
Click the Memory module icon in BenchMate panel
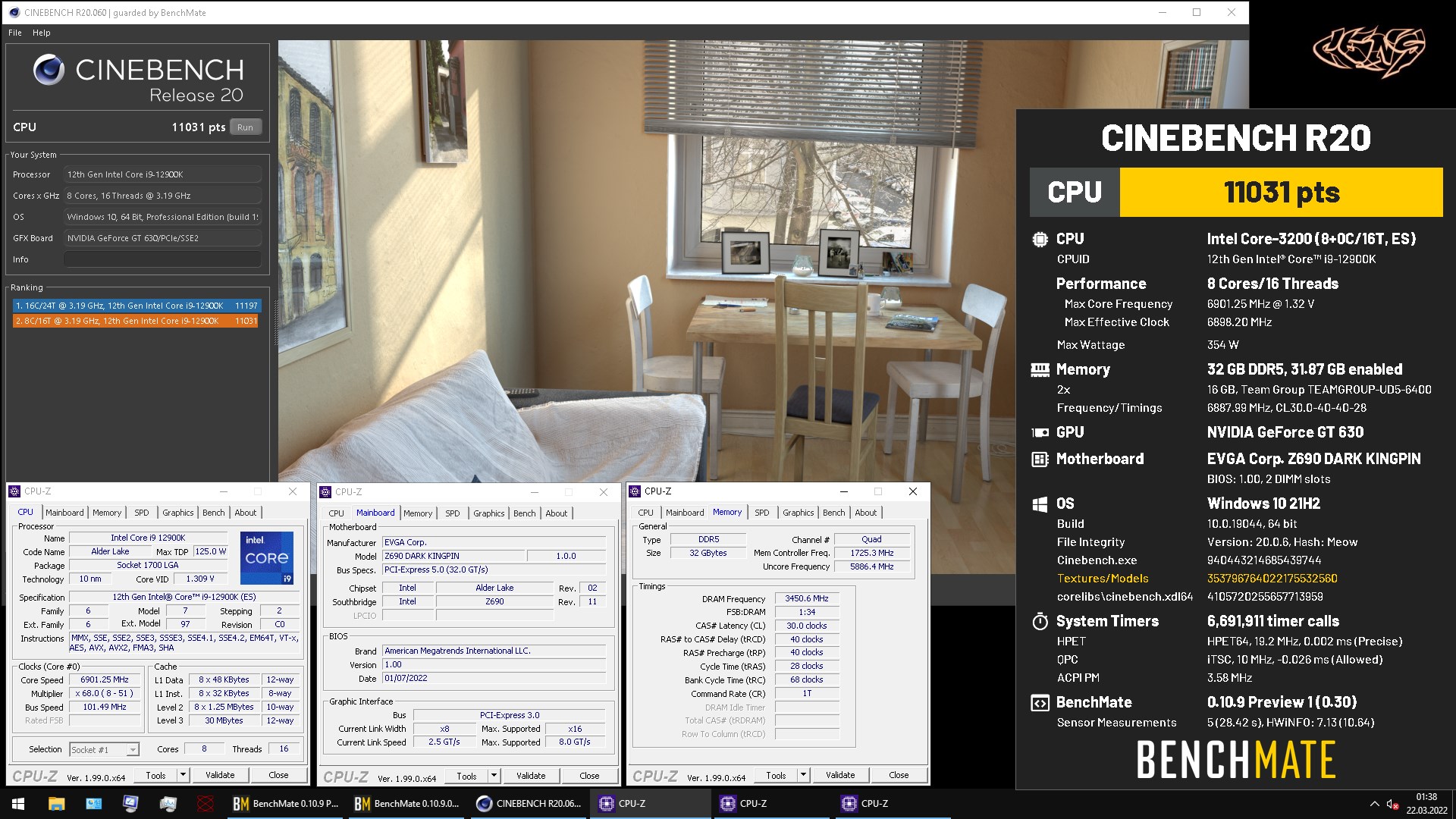1040,370
